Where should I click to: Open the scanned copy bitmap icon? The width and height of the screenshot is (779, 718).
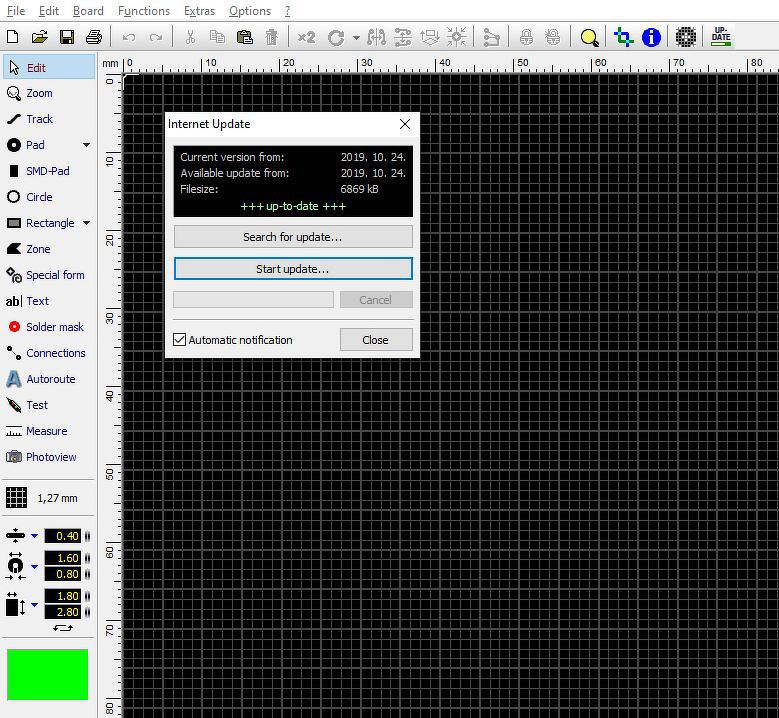(x=686, y=37)
